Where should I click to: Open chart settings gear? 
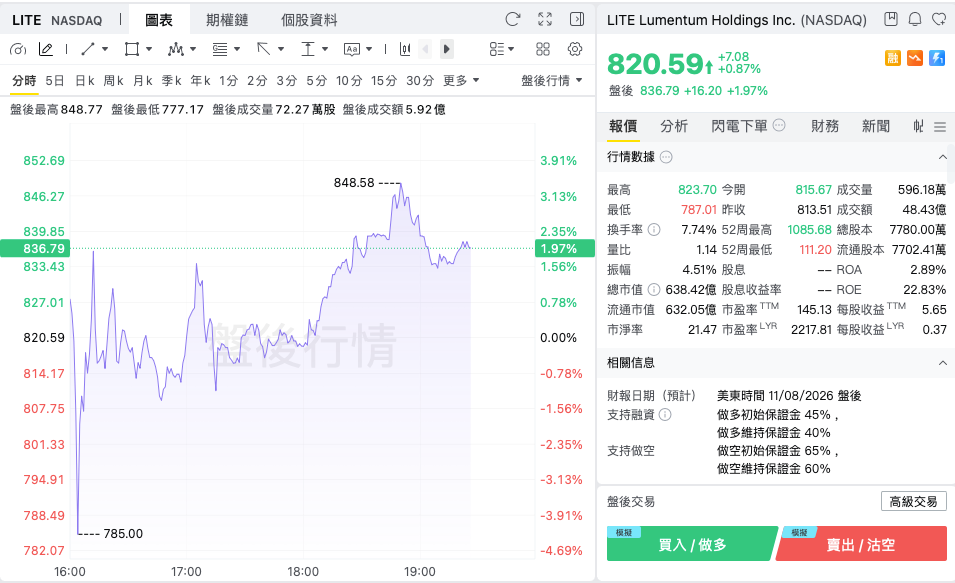(x=575, y=49)
